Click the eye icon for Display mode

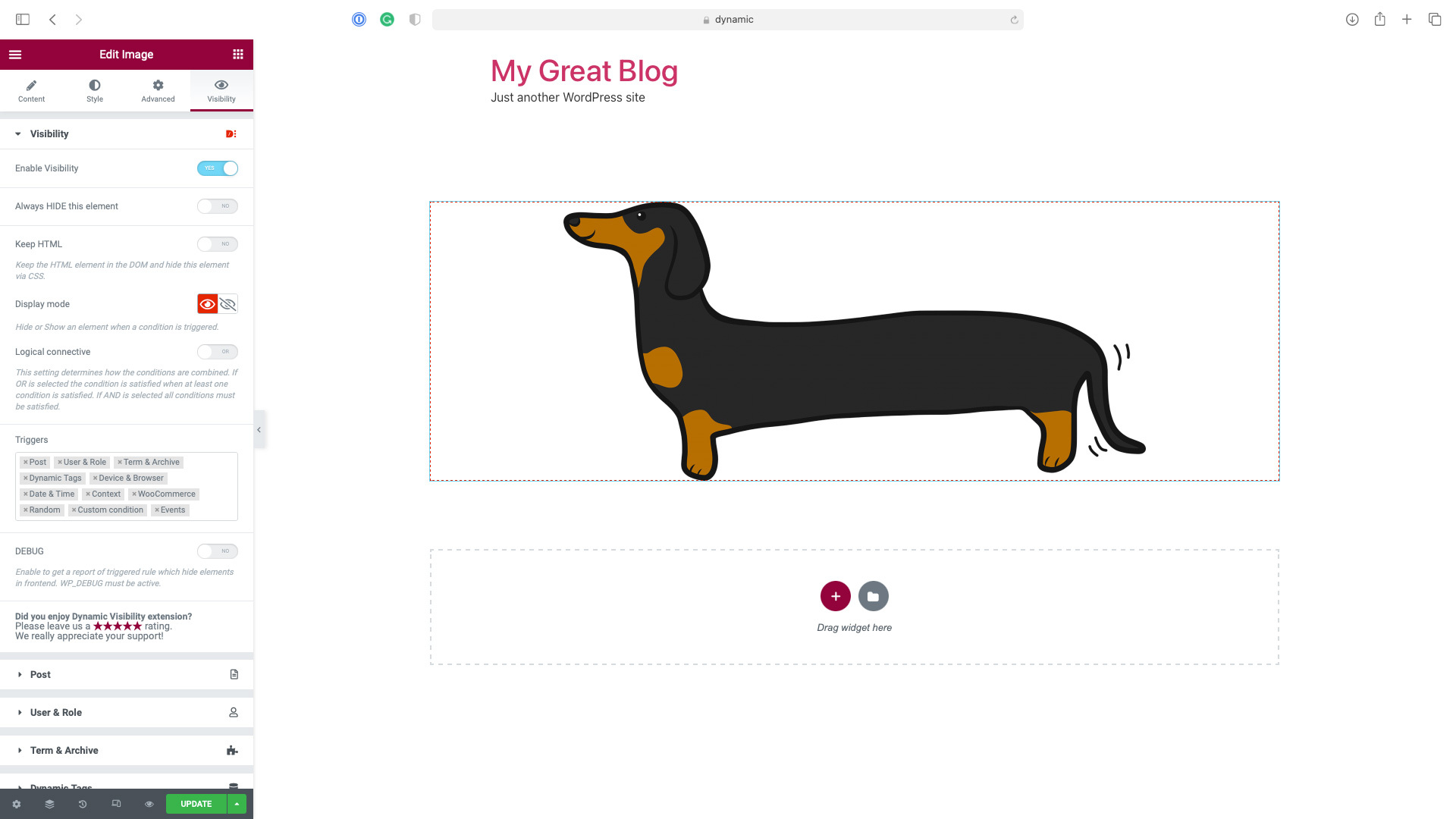coord(207,303)
